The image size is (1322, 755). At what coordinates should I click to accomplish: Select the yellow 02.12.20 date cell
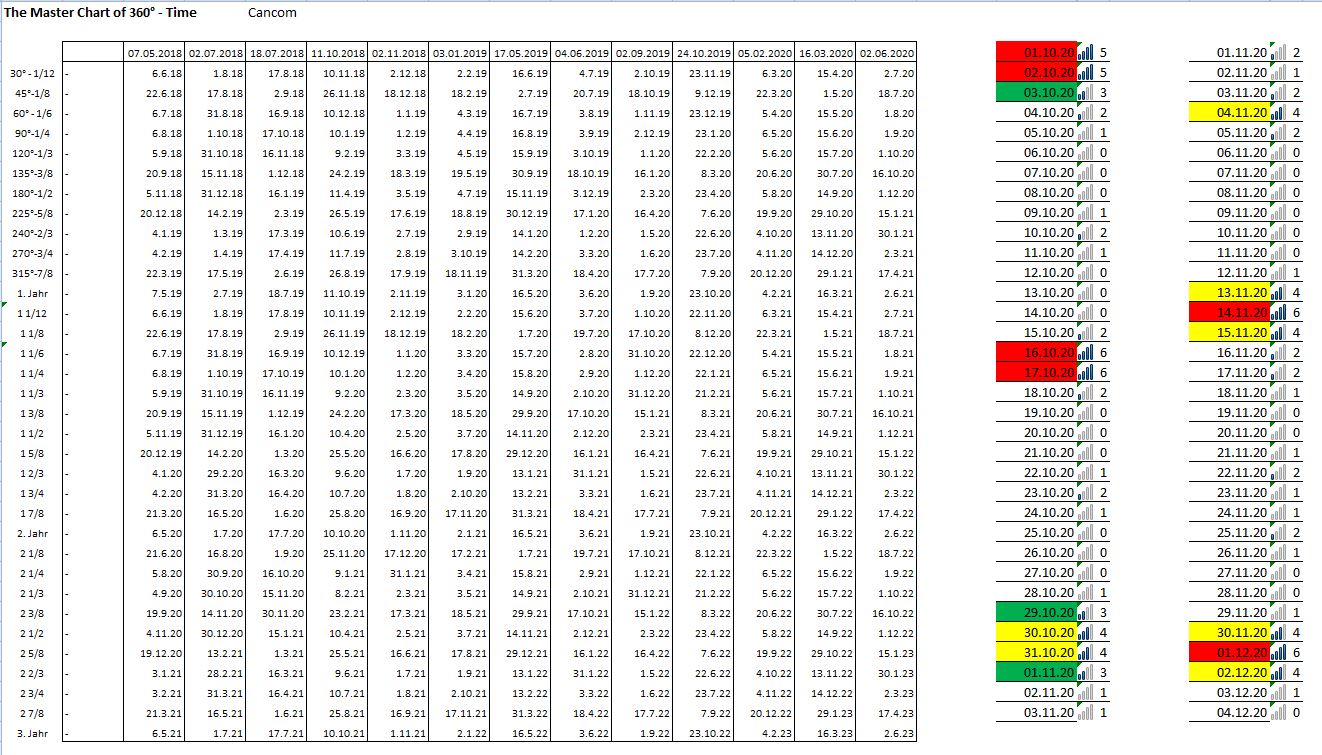click(1230, 673)
